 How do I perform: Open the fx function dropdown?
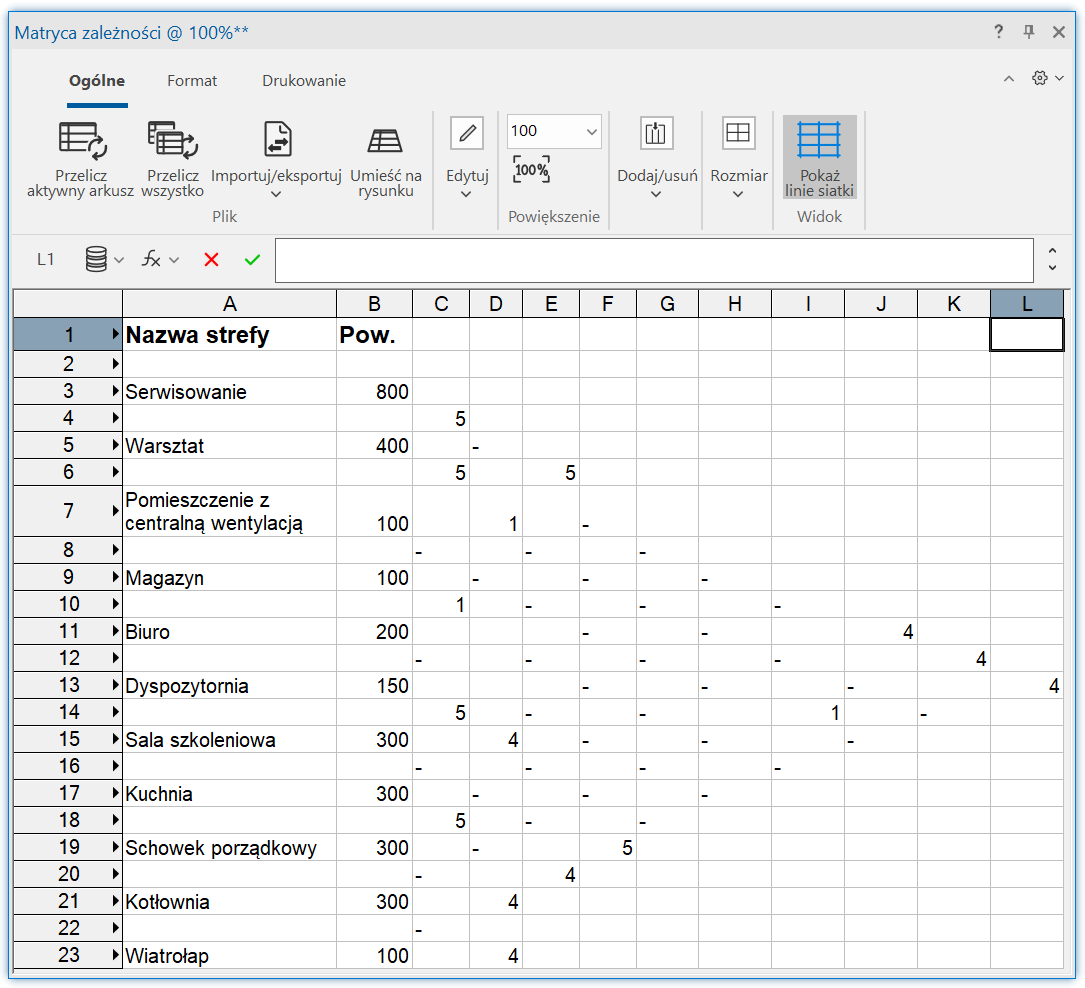[x=159, y=260]
